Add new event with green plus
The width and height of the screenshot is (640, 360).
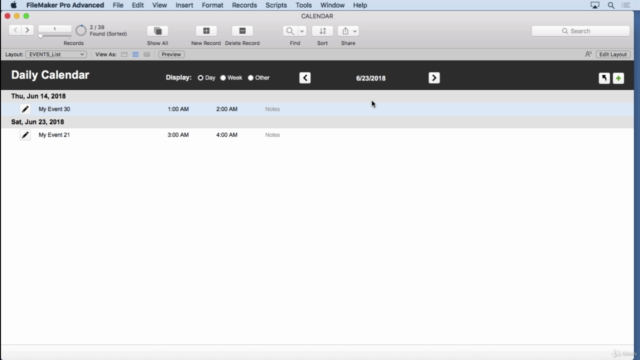(x=618, y=78)
